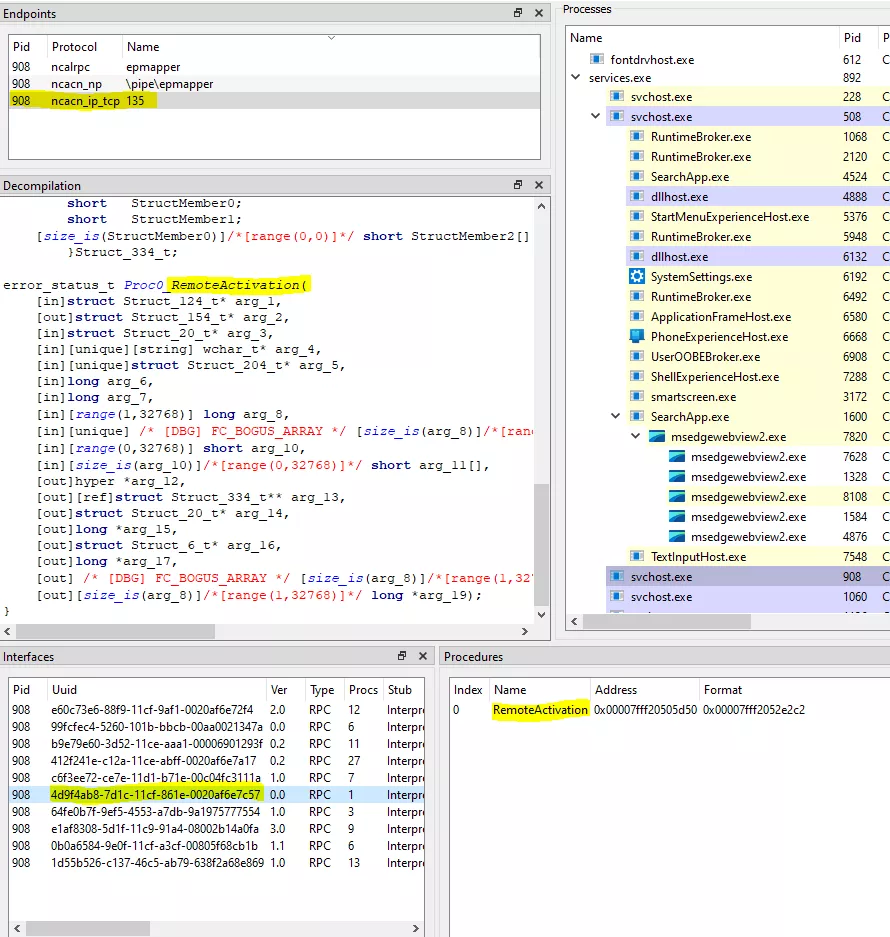The width and height of the screenshot is (890, 937).
Task: Click the svchost.exe icon for PID 1060
Action: (617, 596)
